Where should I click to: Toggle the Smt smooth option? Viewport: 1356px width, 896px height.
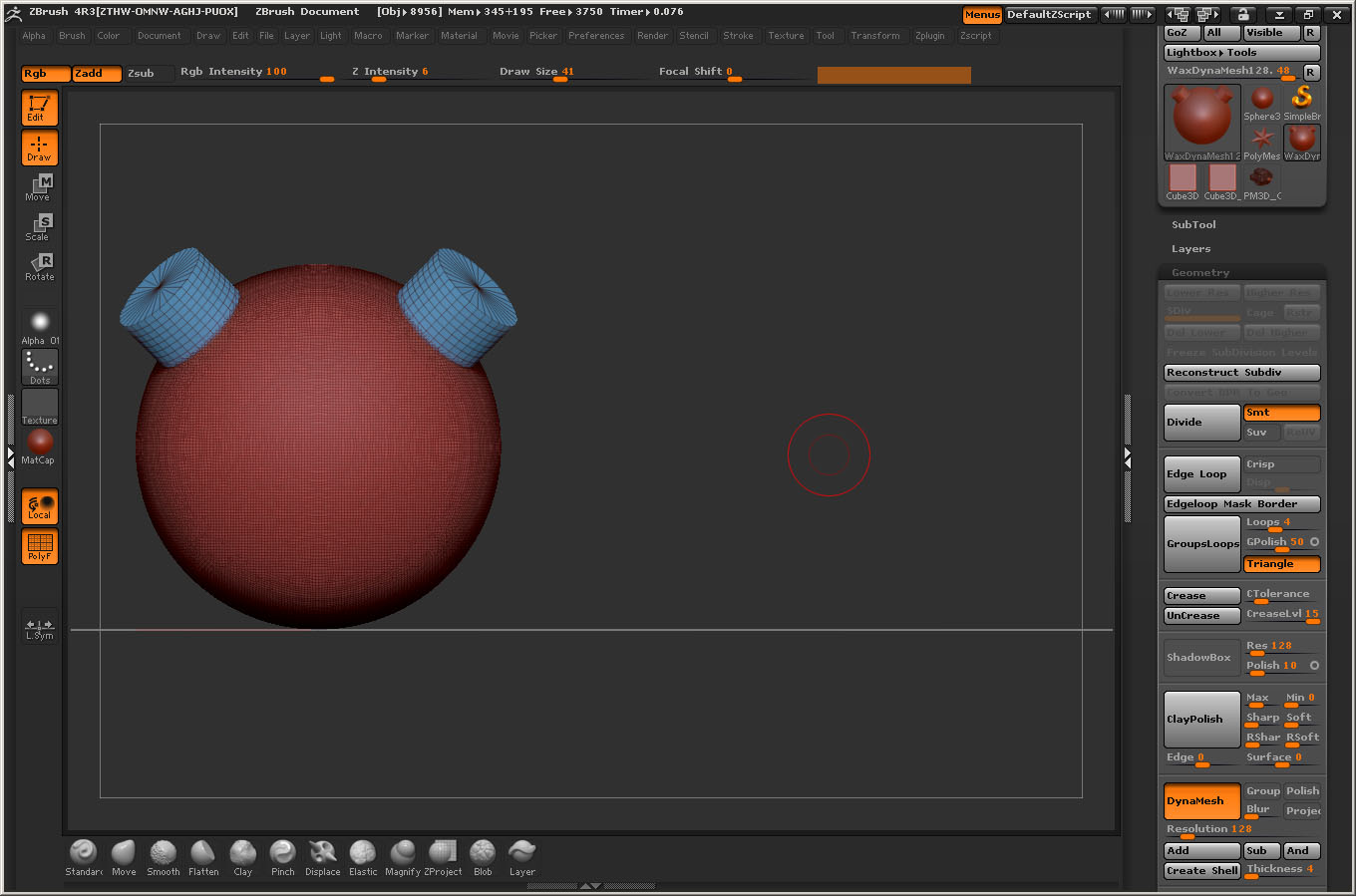pos(1282,413)
